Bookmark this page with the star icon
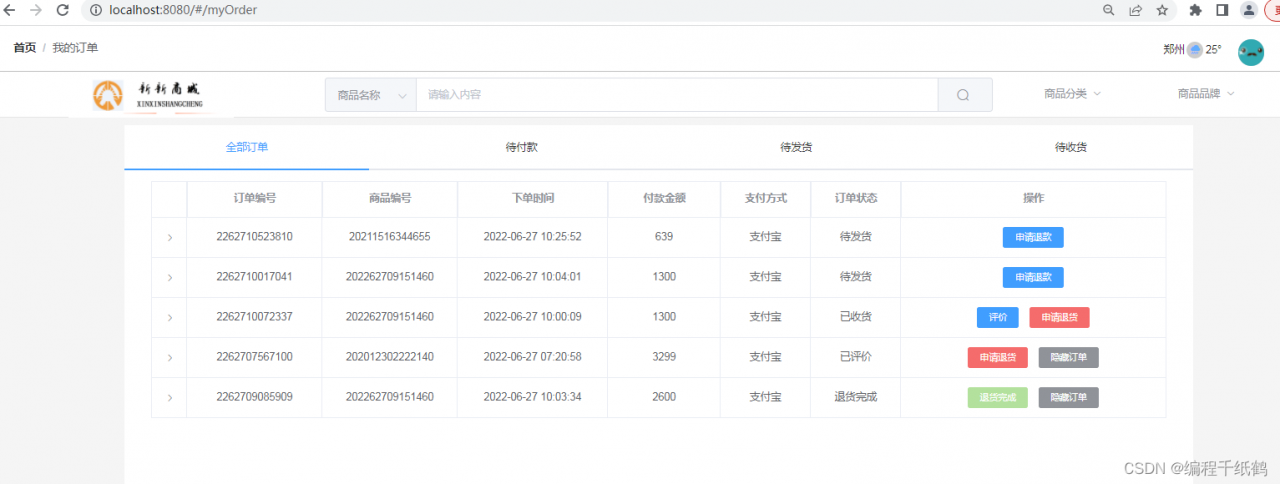This screenshot has width=1280, height=484. click(1162, 10)
